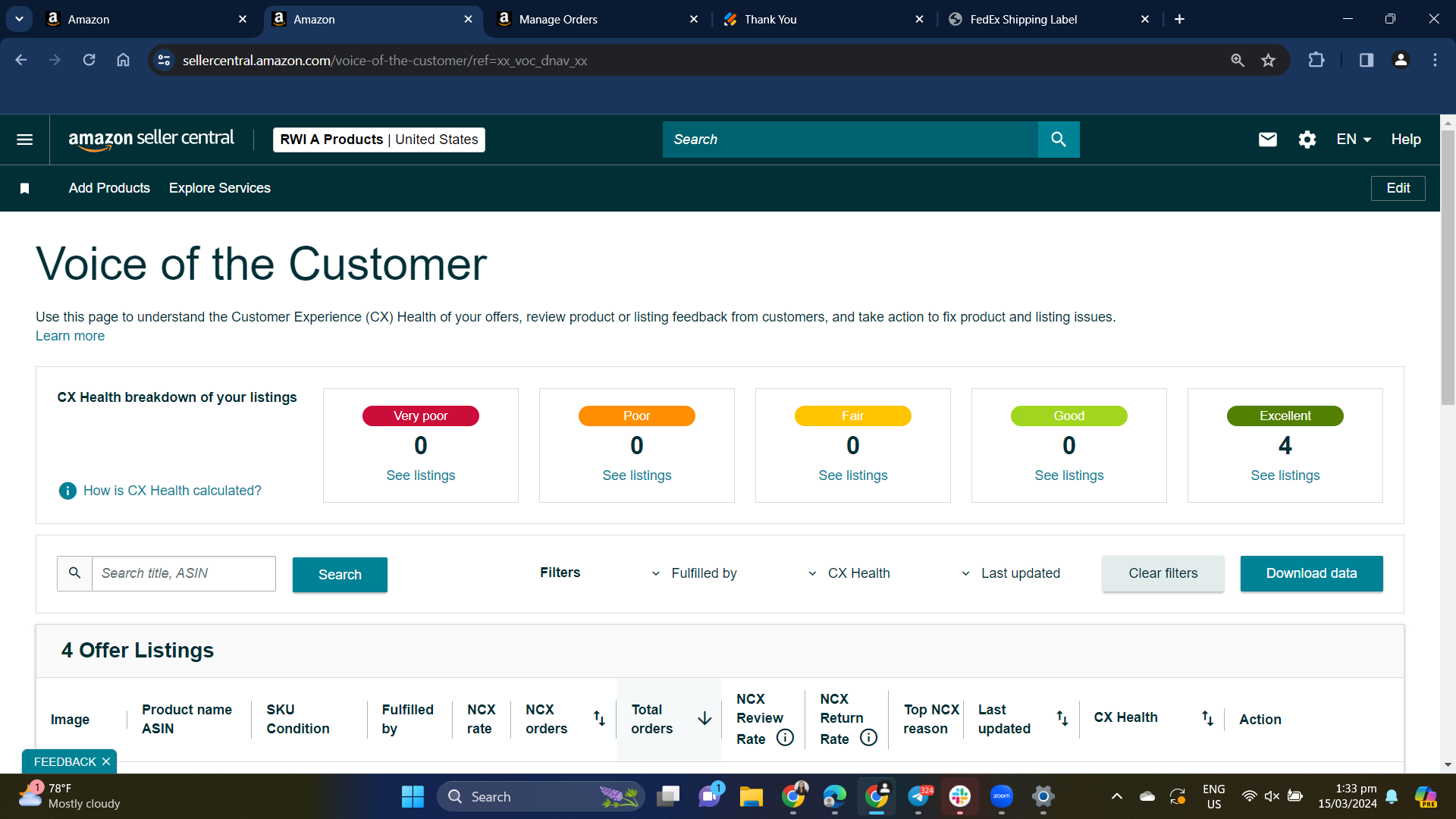Open Windows Start menu
This screenshot has height=819, width=1456.
point(413,796)
